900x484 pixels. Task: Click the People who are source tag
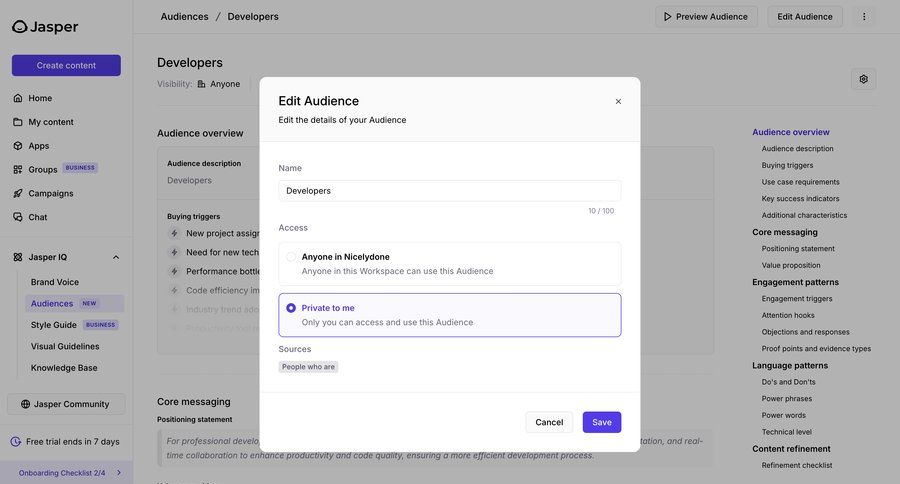point(308,367)
